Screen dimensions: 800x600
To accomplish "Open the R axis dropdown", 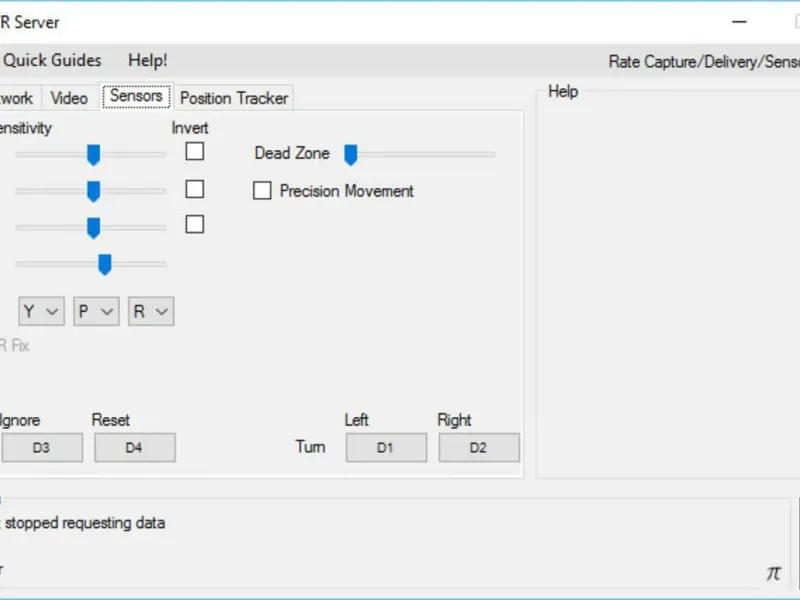I will 152,311.
